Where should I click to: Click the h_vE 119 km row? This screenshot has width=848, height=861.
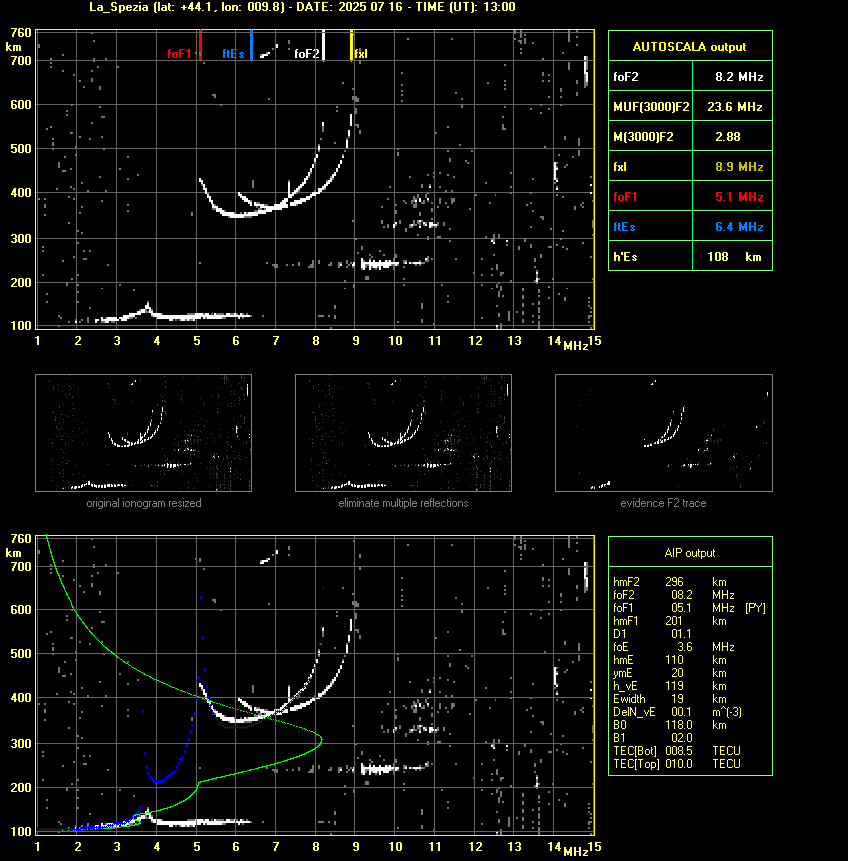pos(670,686)
